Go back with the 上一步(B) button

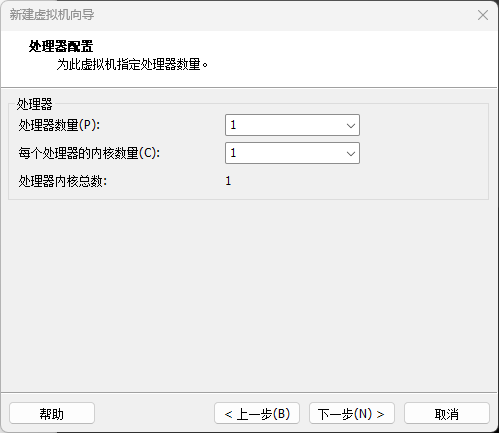click(x=257, y=414)
